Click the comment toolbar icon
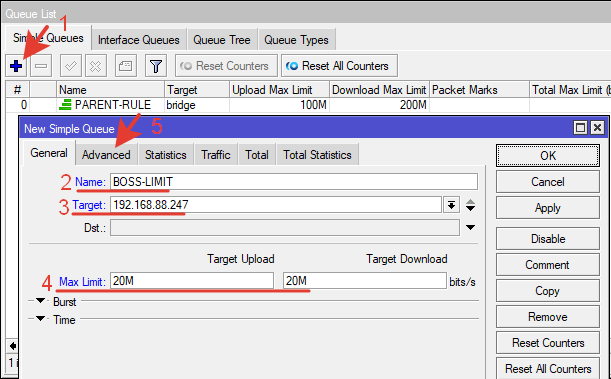This screenshot has width=611, height=379. click(125, 66)
